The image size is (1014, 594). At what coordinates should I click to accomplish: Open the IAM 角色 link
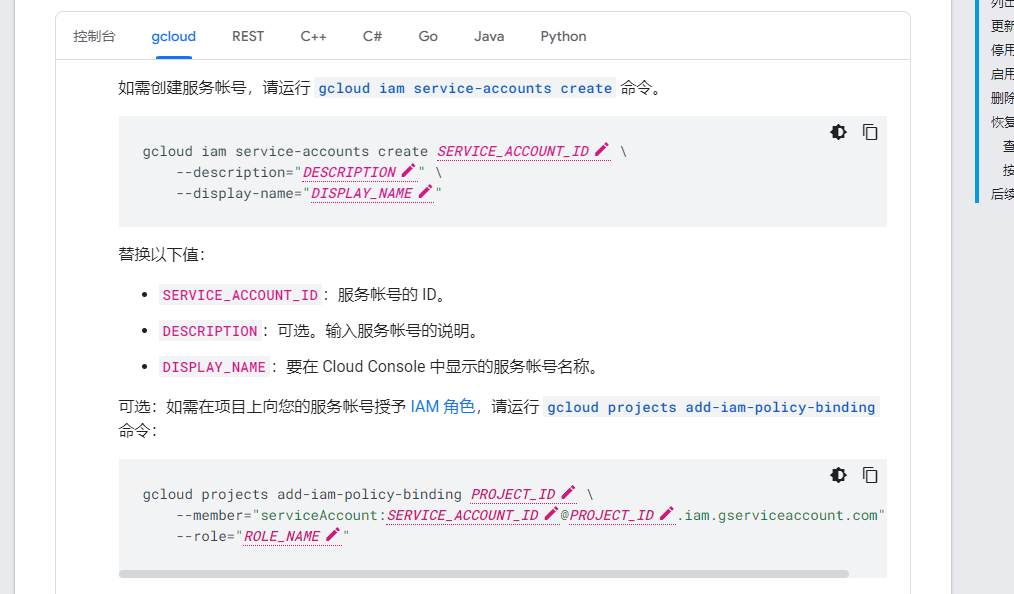coord(442,407)
